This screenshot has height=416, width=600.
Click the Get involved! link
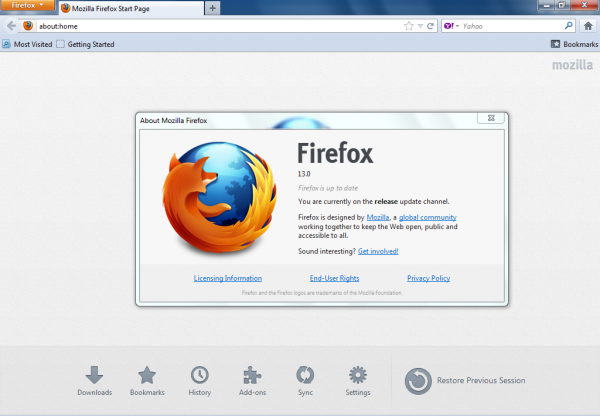coord(378,251)
